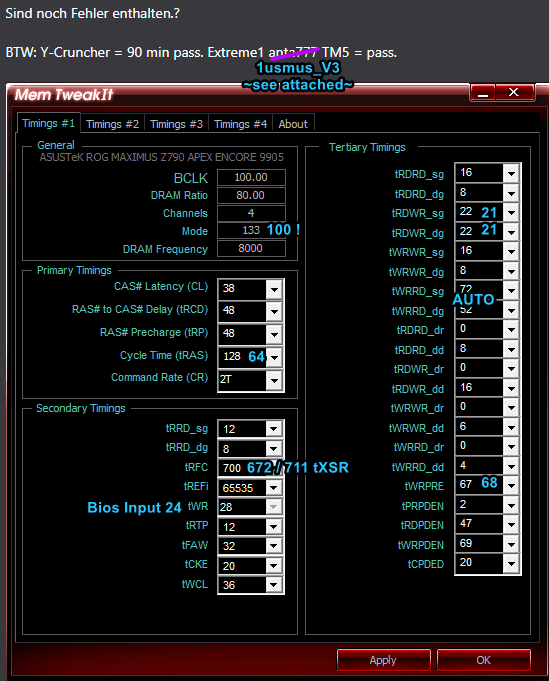
Task: Open the tWRRD_sg dropdown arrow
Action: [511, 291]
